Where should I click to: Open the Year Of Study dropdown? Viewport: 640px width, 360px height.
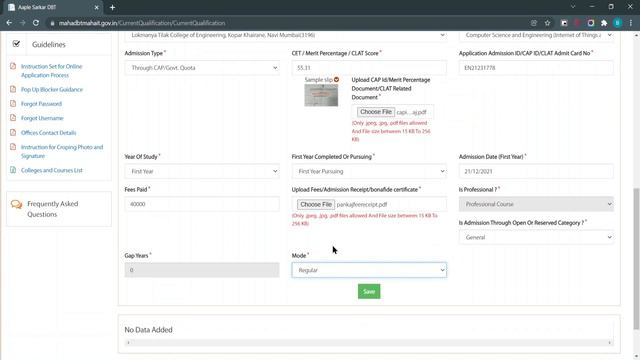click(202, 171)
